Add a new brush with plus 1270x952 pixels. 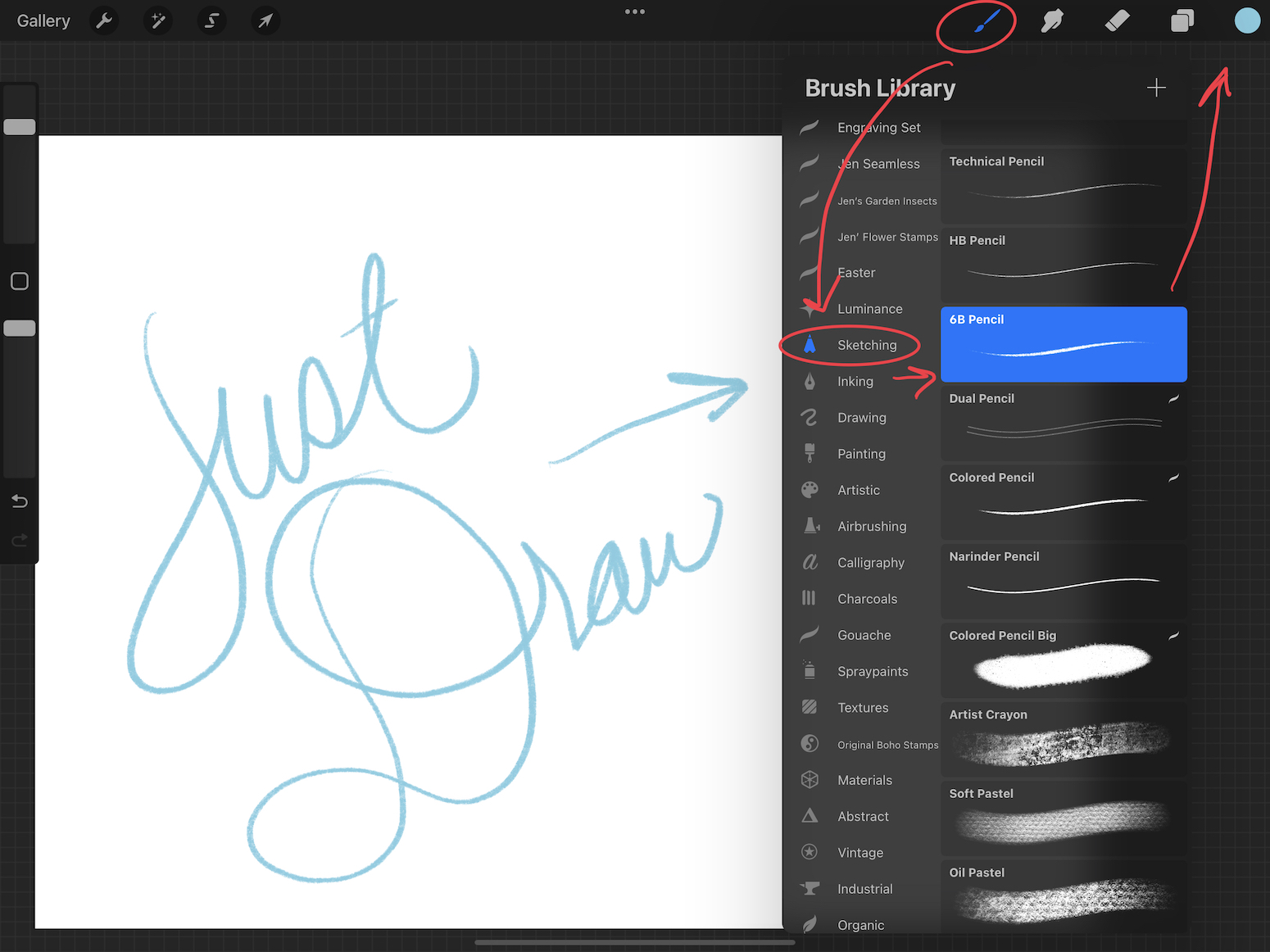[x=1156, y=88]
